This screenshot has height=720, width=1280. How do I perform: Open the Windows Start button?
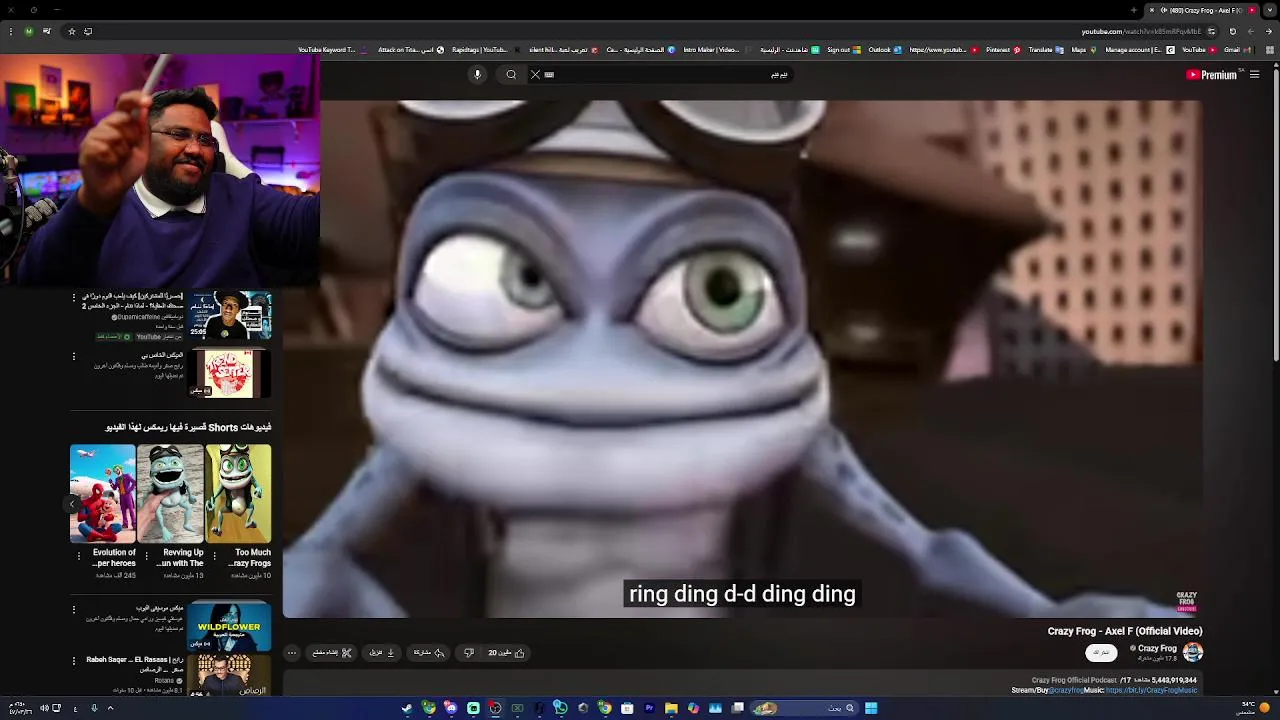click(x=871, y=708)
